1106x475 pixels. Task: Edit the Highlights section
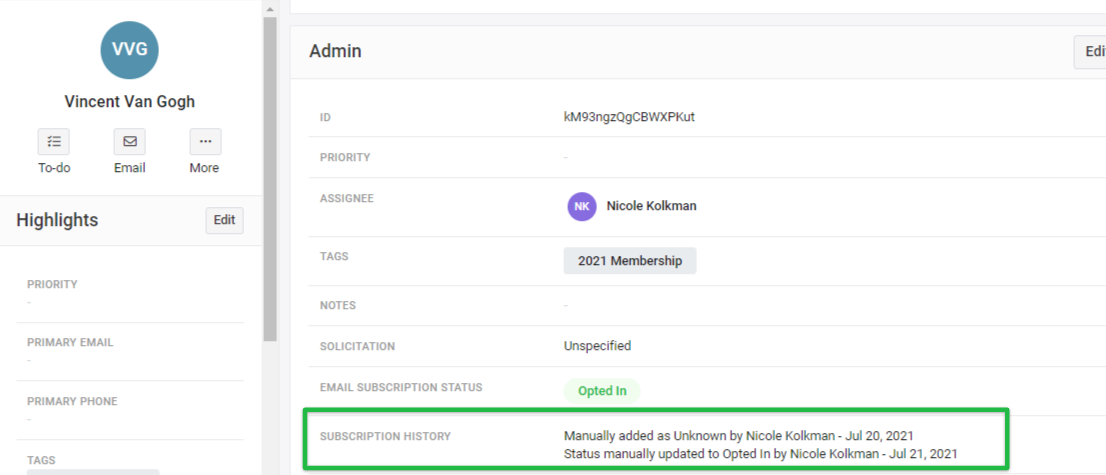224,220
